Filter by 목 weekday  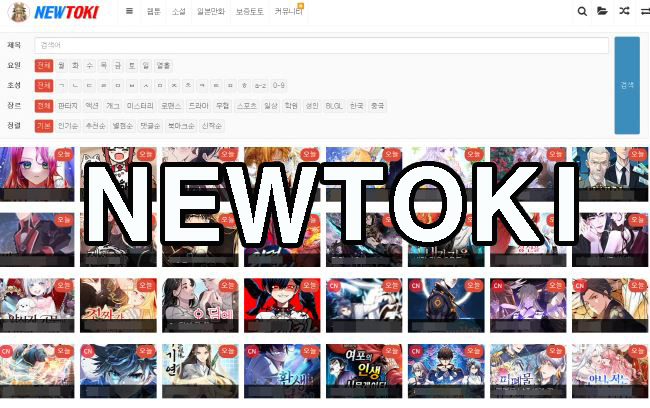(104, 65)
